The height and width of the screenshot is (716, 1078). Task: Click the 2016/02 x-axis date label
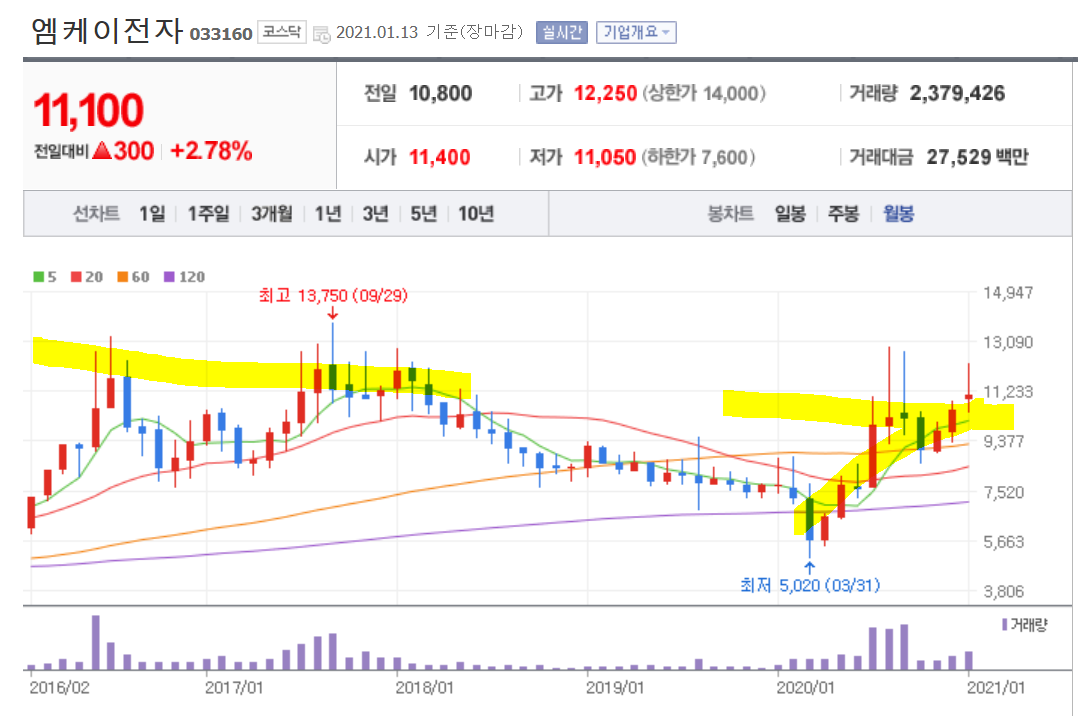click(59, 688)
